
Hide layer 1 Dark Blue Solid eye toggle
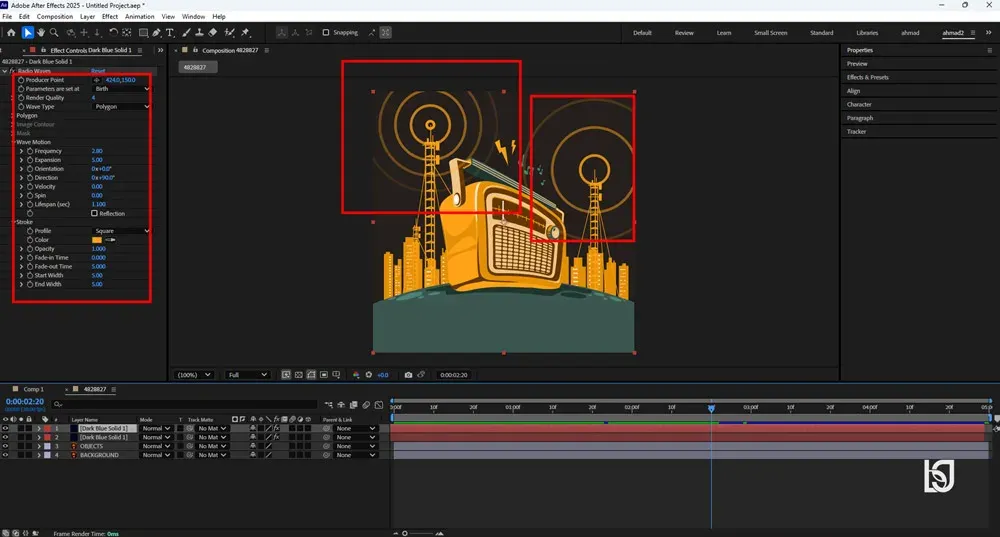5,429
